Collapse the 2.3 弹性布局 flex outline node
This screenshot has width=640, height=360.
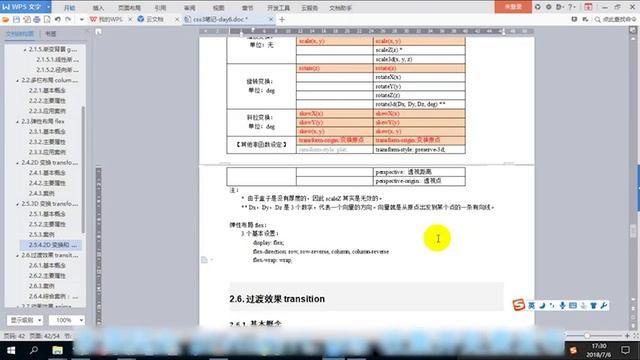pyautogui.click(x=18, y=122)
